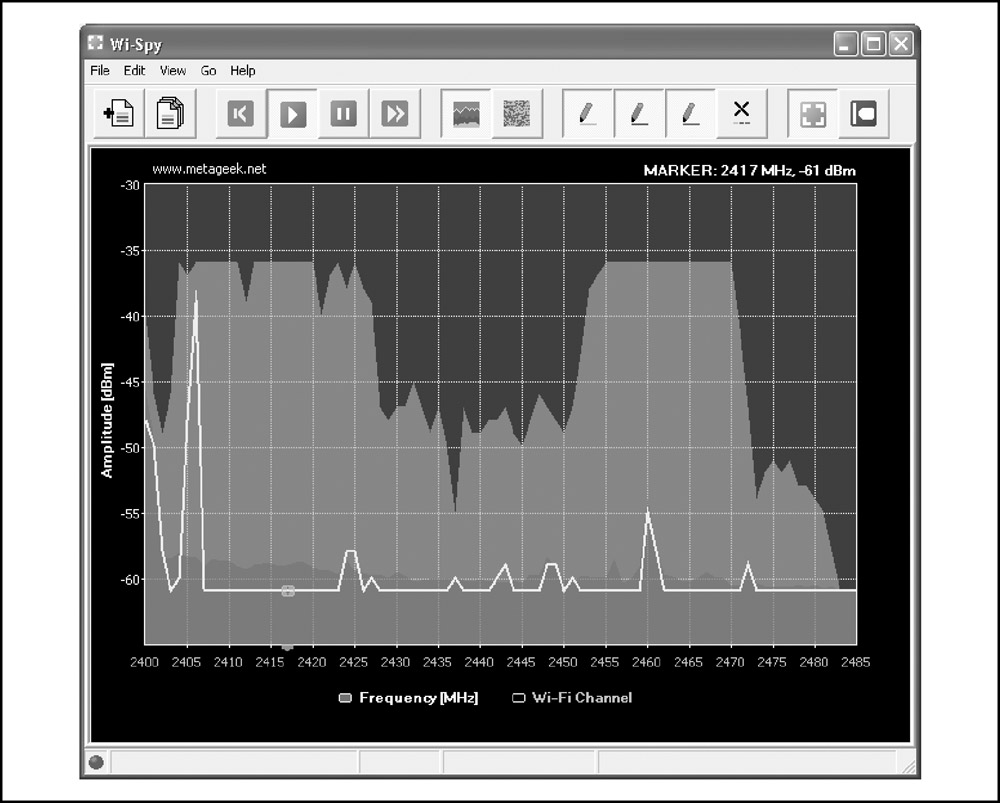Click the new recording file icon

click(119, 114)
